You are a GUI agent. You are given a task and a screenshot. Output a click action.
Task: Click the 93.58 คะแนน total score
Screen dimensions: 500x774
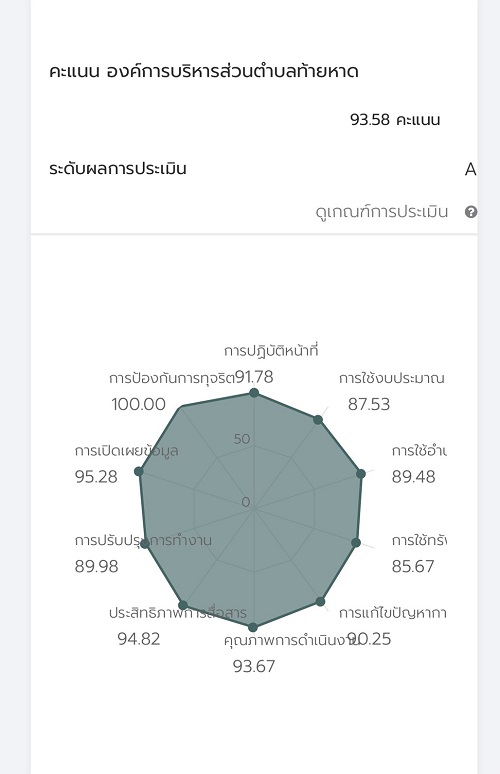[395, 119]
